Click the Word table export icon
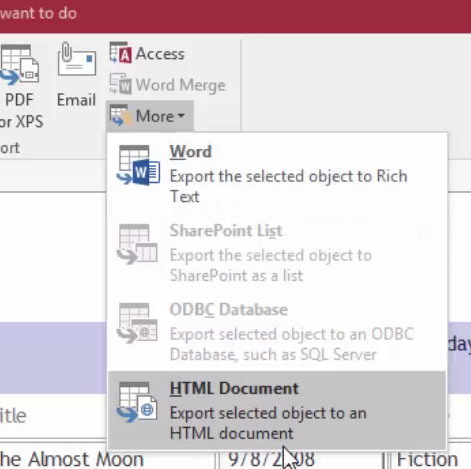 coord(138,165)
